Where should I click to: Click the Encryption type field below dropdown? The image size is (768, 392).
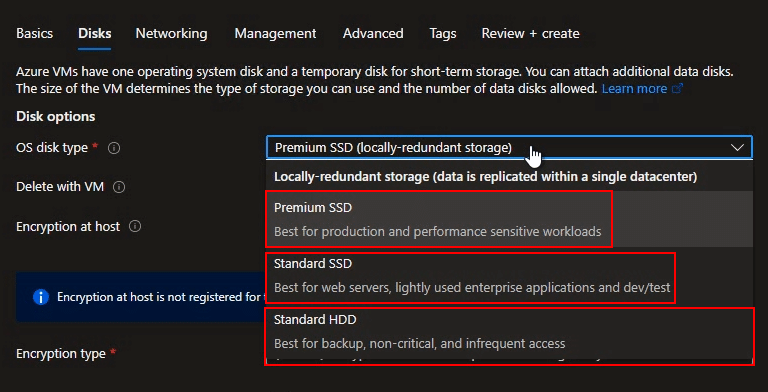(x=509, y=362)
